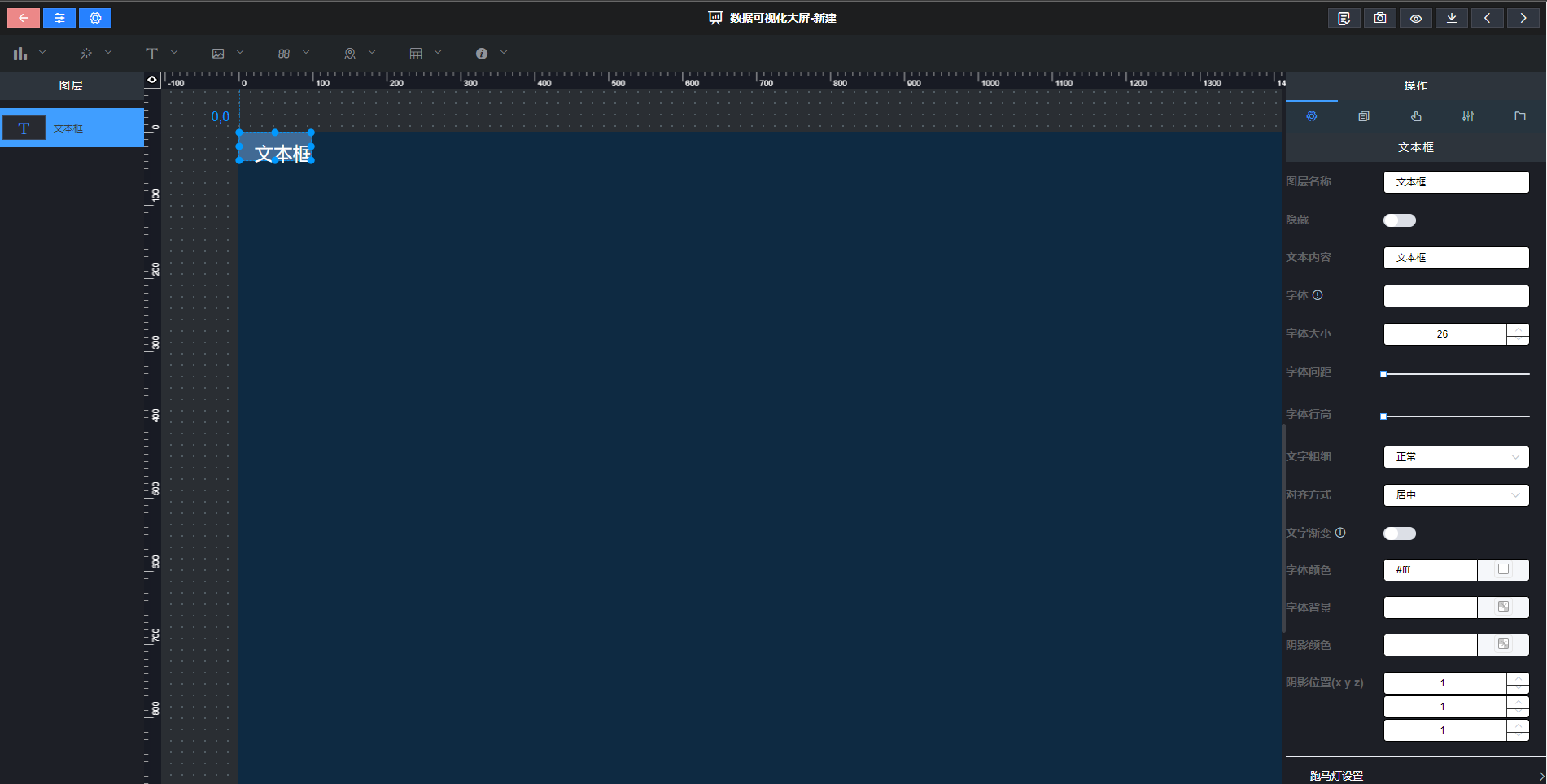The height and width of the screenshot is (784, 1547).
Task: Expand the map pin dropdown arrow
Action: pyautogui.click(x=372, y=52)
